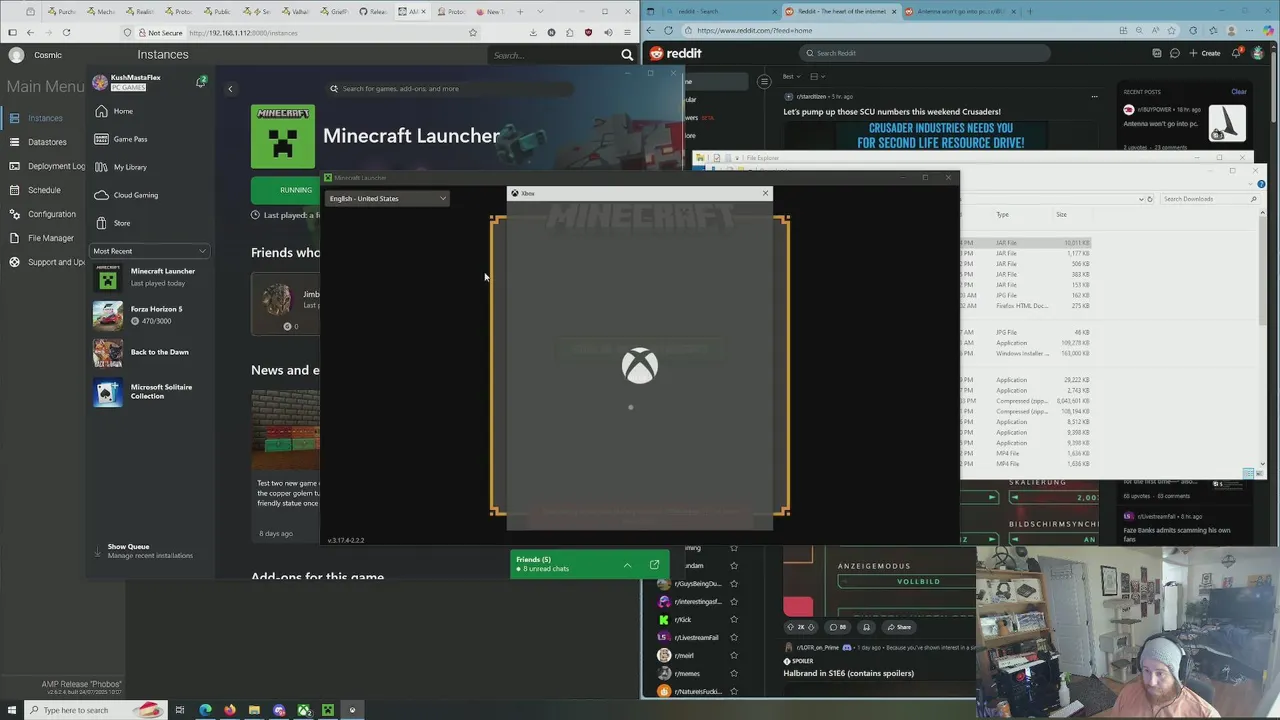Focus Xbox app games search field
Viewport: 1280px width, 720px height.
450,89
